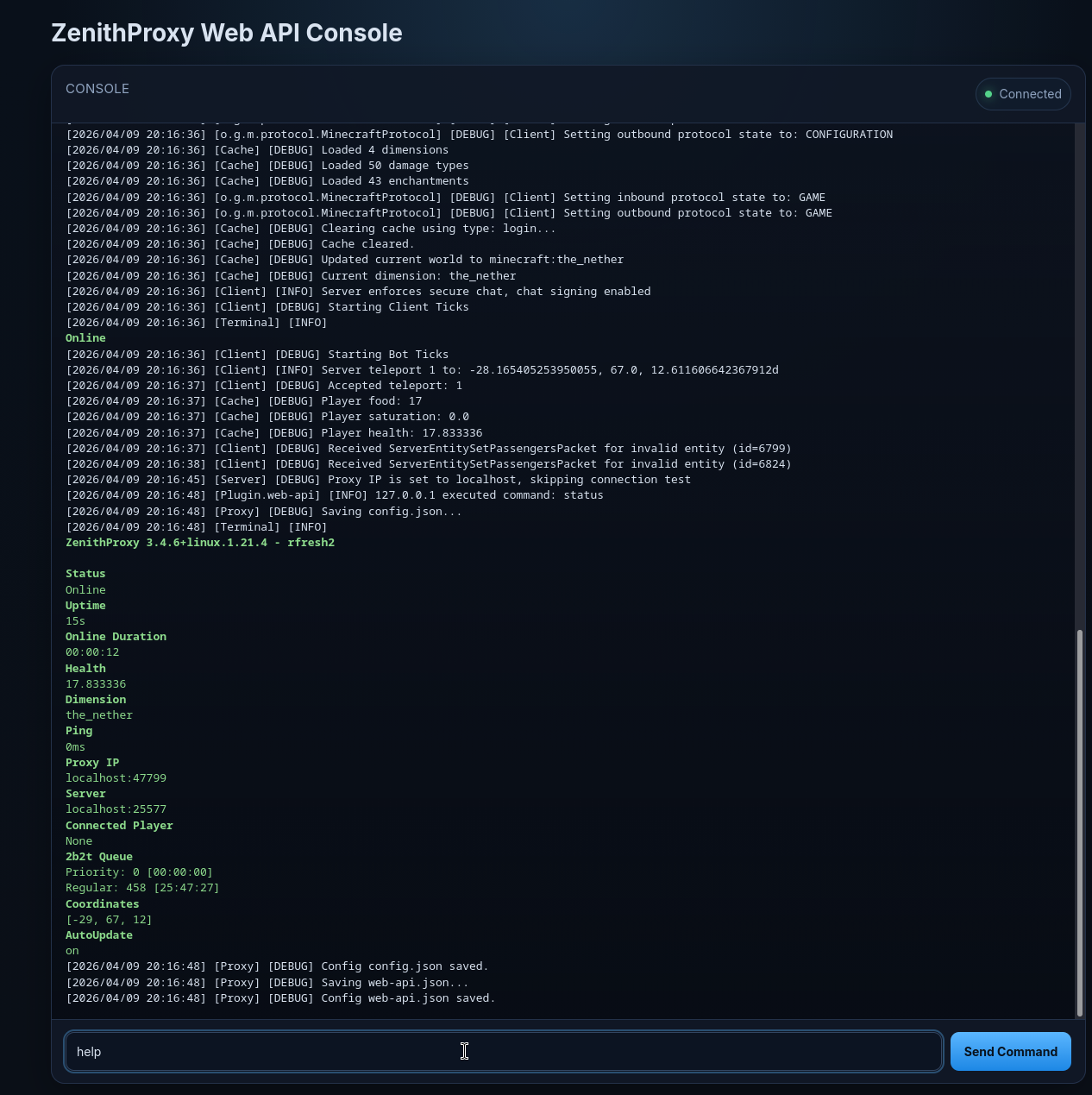Click the localhost:25577 server address
Screen dimensions: 1092x1095
[116, 809]
